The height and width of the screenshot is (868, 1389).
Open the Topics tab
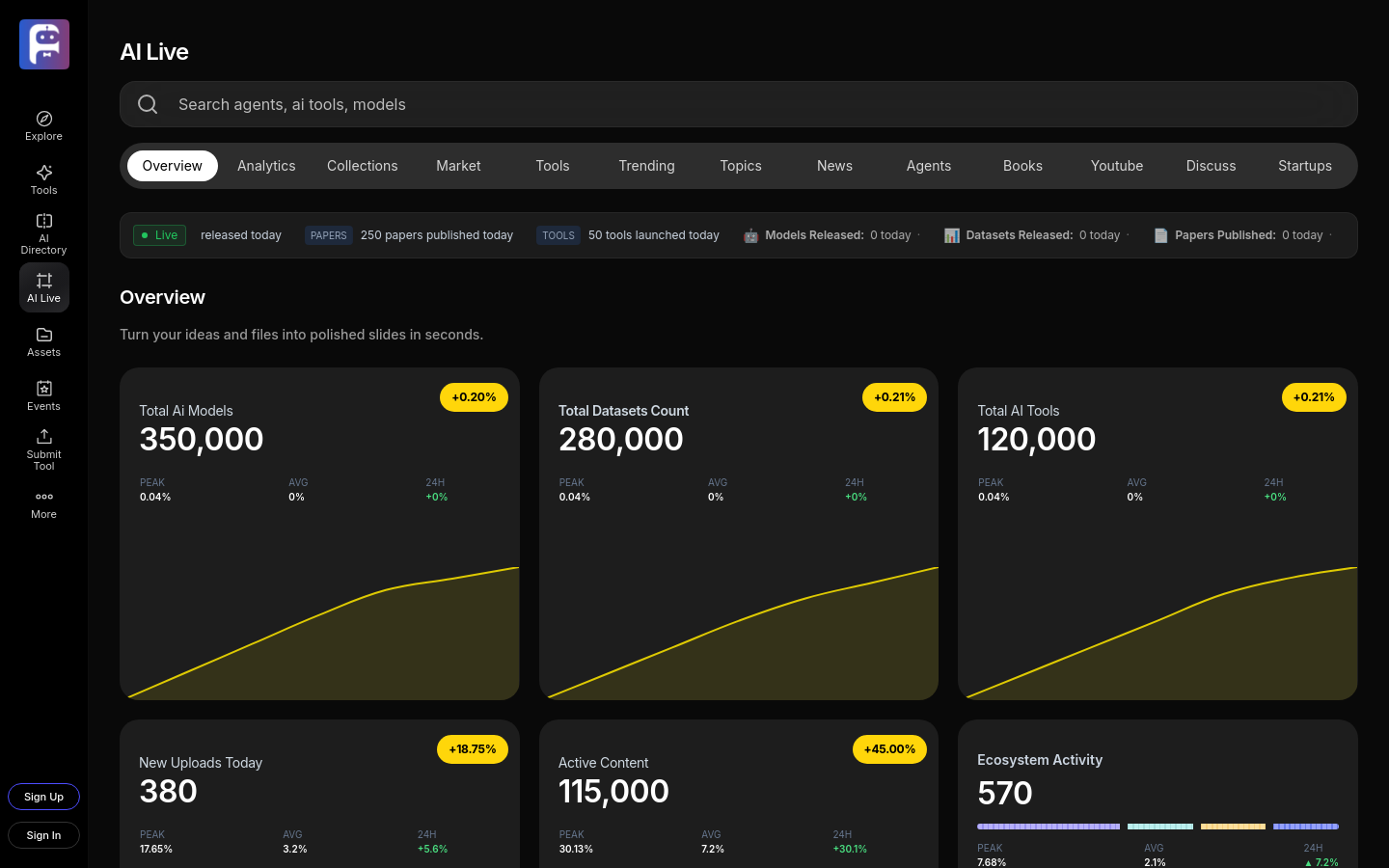[x=741, y=166]
